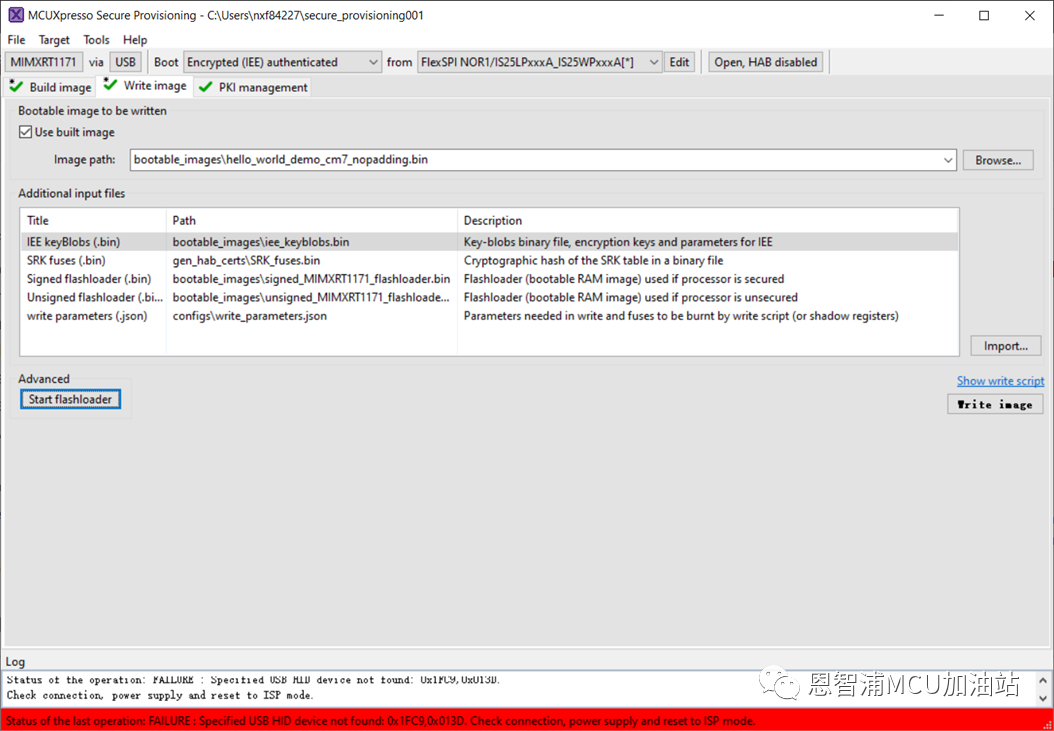Click scroll up arrow in Log panel
The height and width of the screenshot is (731, 1054).
[x=1043, y=679]
